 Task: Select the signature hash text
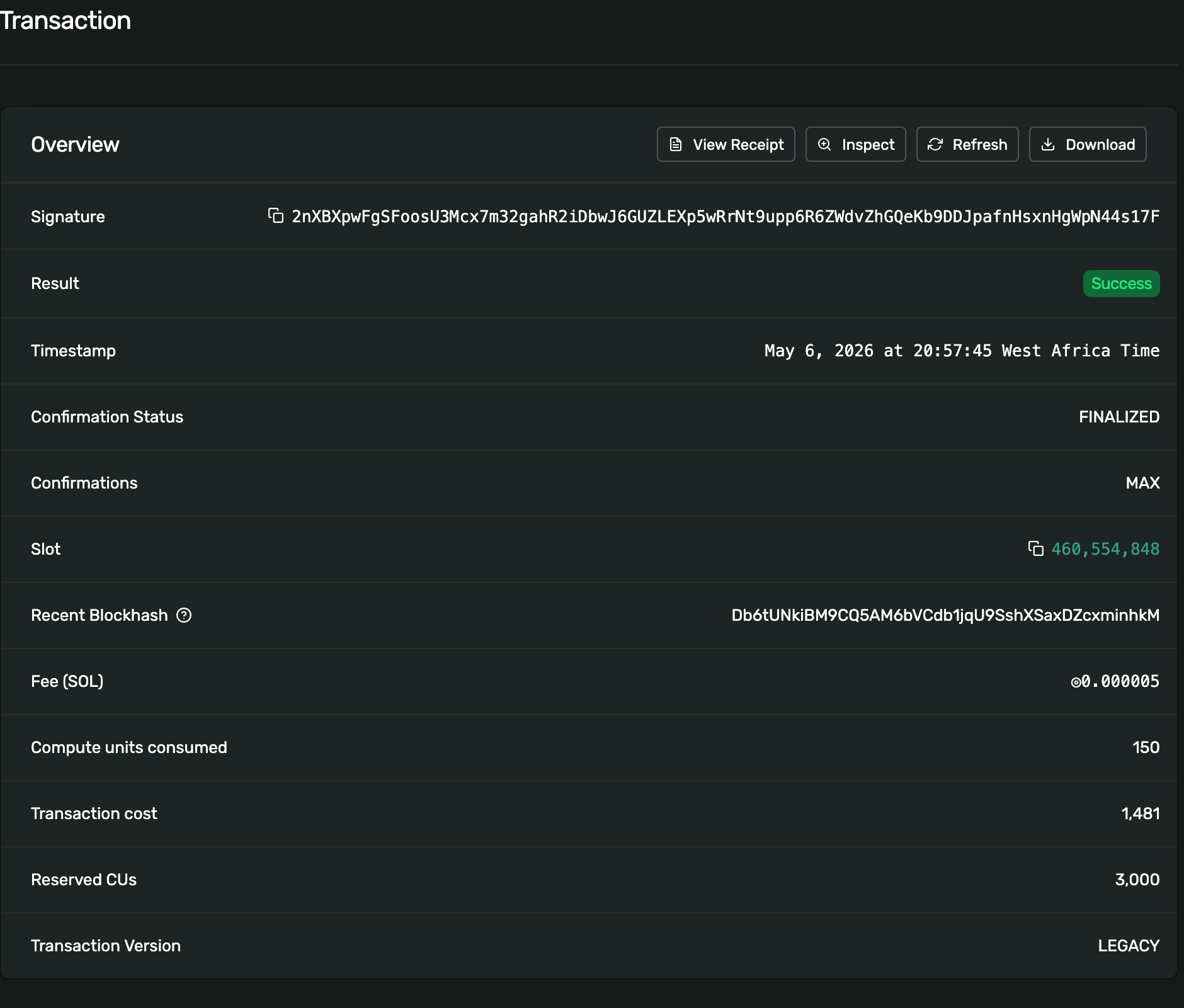(x=726, y=217)
